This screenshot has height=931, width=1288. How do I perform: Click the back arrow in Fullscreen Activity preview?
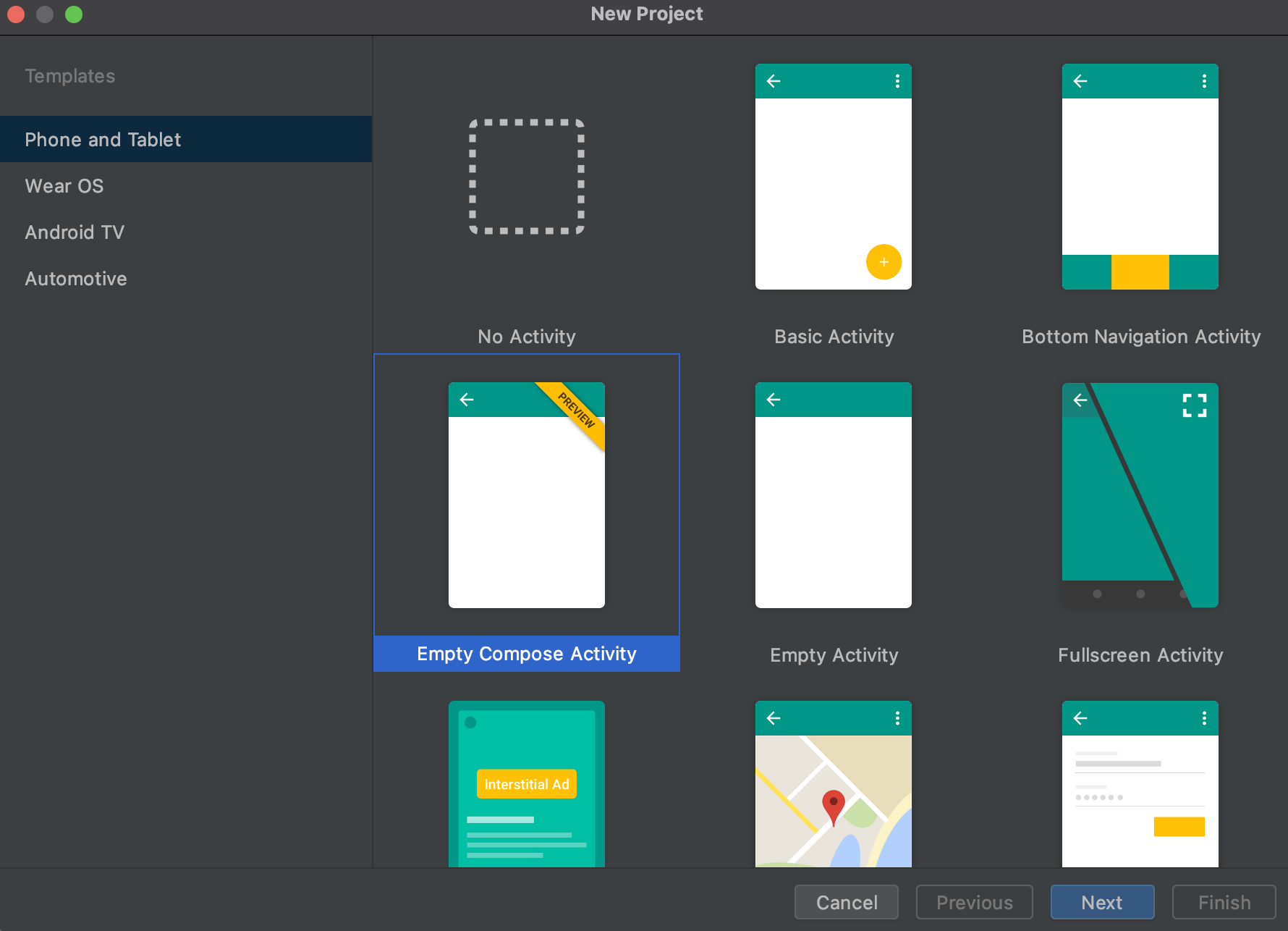[1080, 400]
